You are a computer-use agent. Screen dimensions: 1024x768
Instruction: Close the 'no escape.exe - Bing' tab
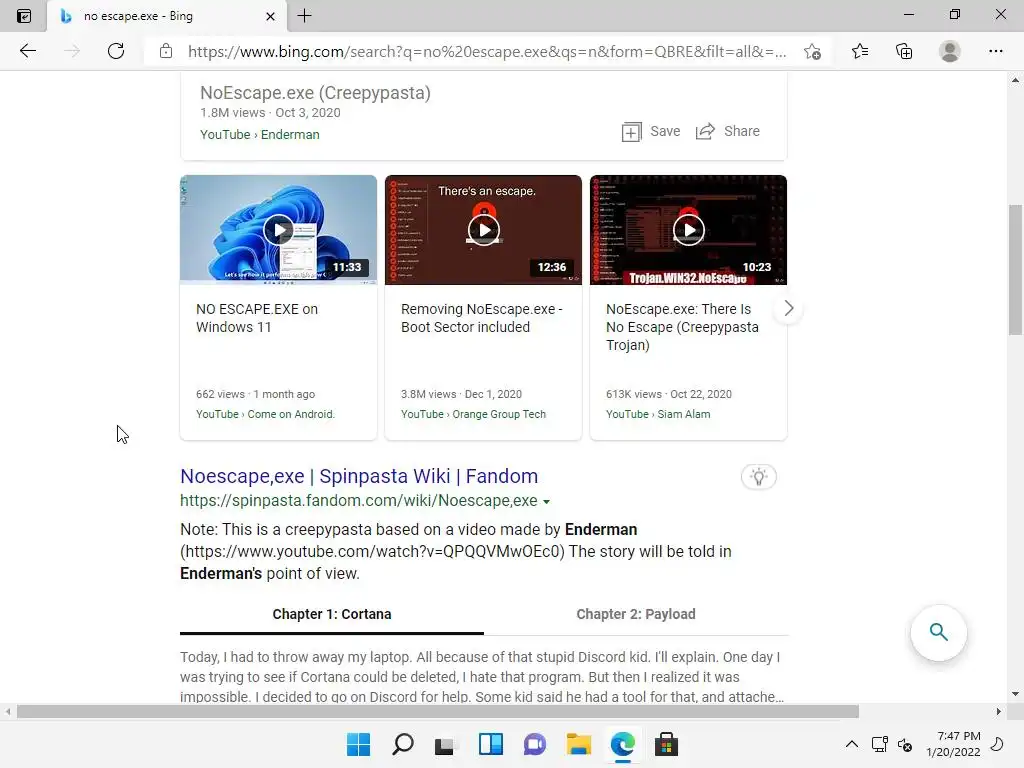point(270,16)
